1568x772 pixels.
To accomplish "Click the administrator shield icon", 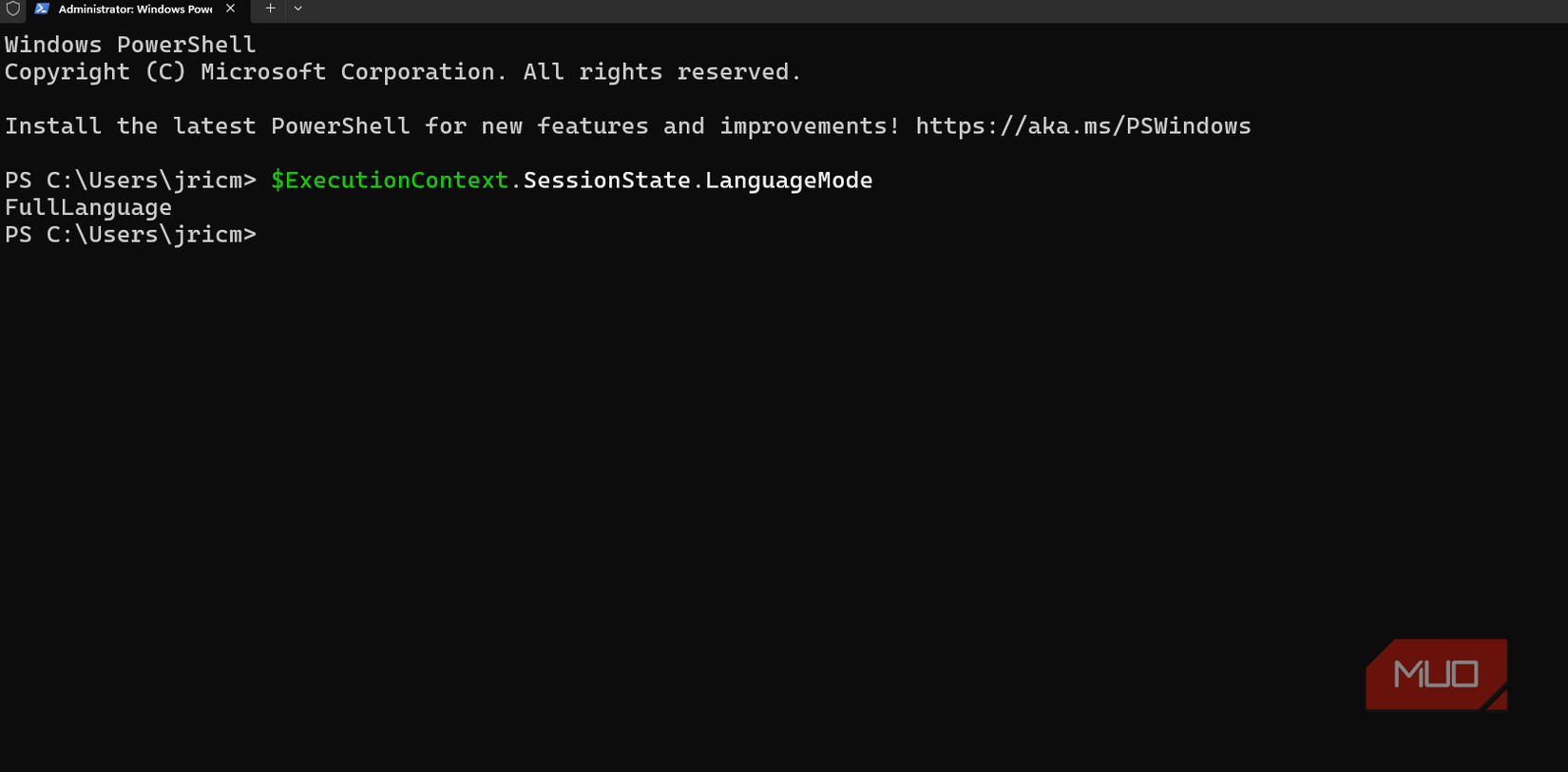I will point(13,9).
